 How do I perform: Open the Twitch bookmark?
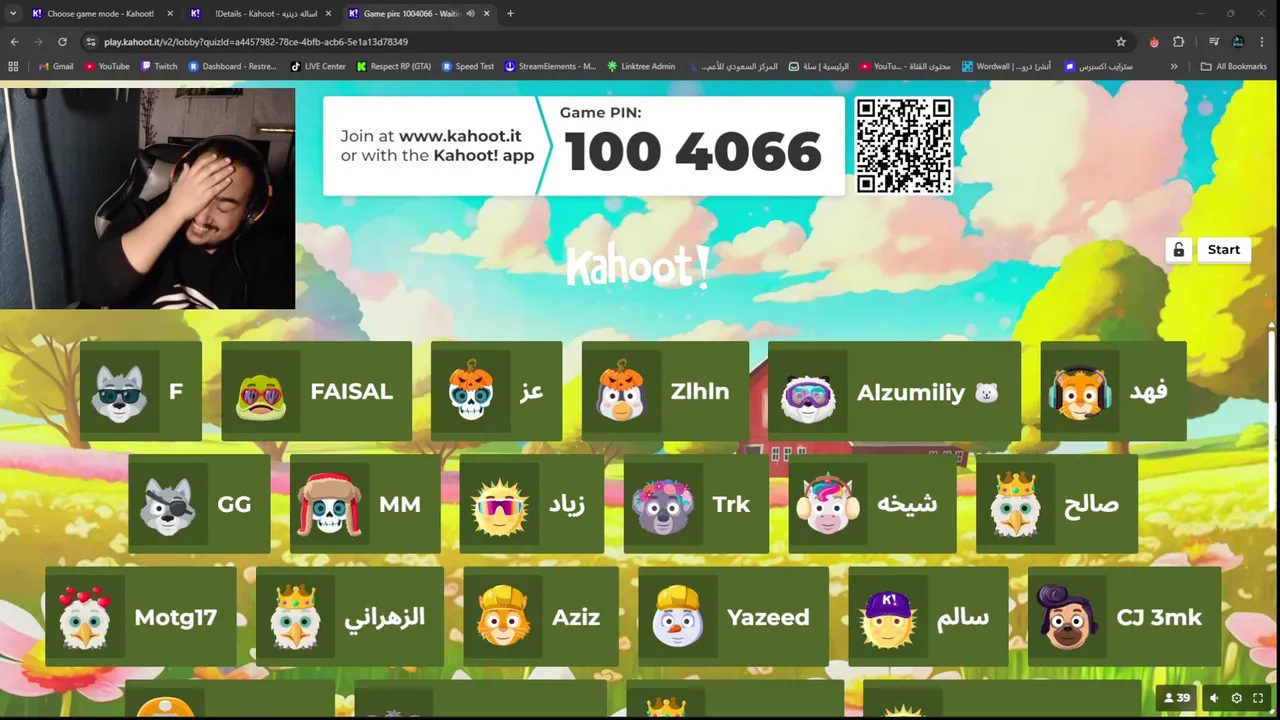[159, 66]
